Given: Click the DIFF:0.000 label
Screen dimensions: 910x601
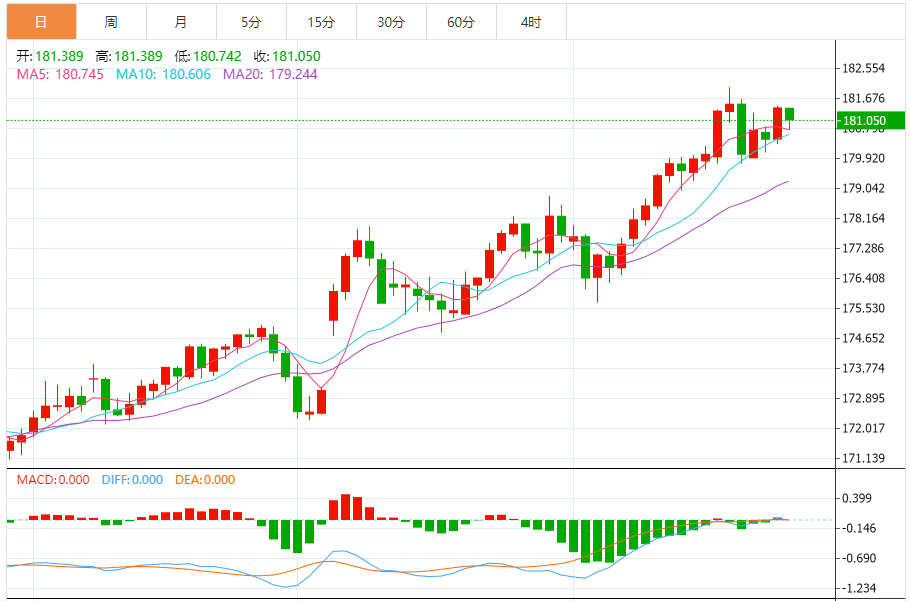Looking at the screenshot, I should [132, 480].
